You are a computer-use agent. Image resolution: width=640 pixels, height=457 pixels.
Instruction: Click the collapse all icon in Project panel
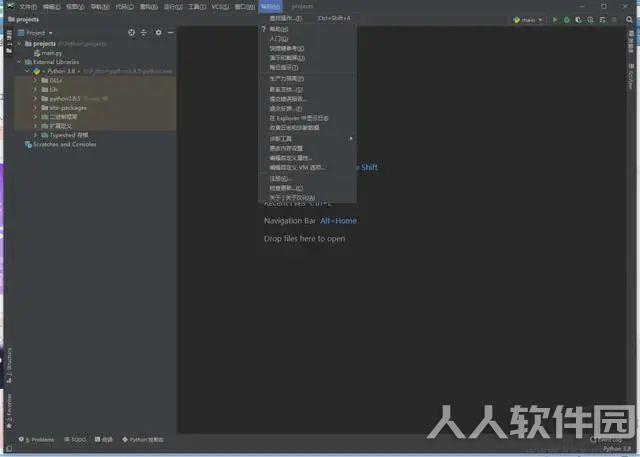[144, 33]
